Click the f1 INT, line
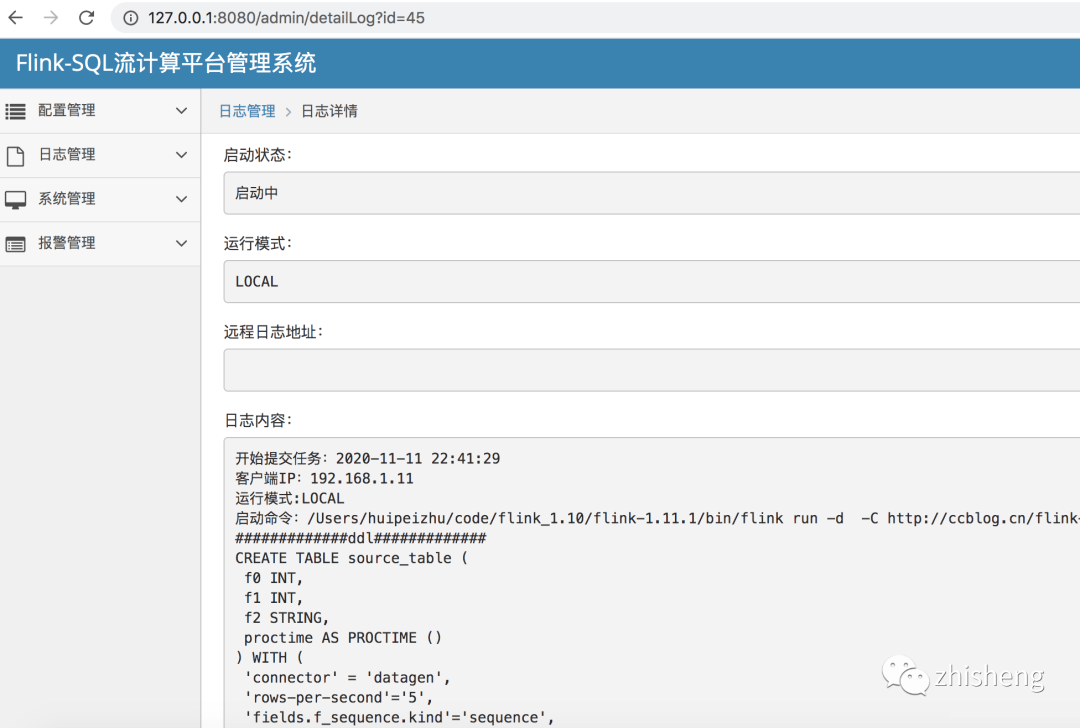Screen dimensions: 1080x728 (273, 598)
